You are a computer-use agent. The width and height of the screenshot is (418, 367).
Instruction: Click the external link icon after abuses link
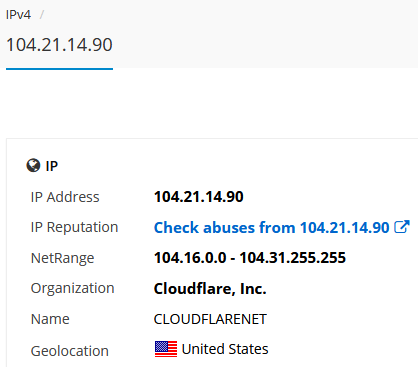(x=402, y=227)
